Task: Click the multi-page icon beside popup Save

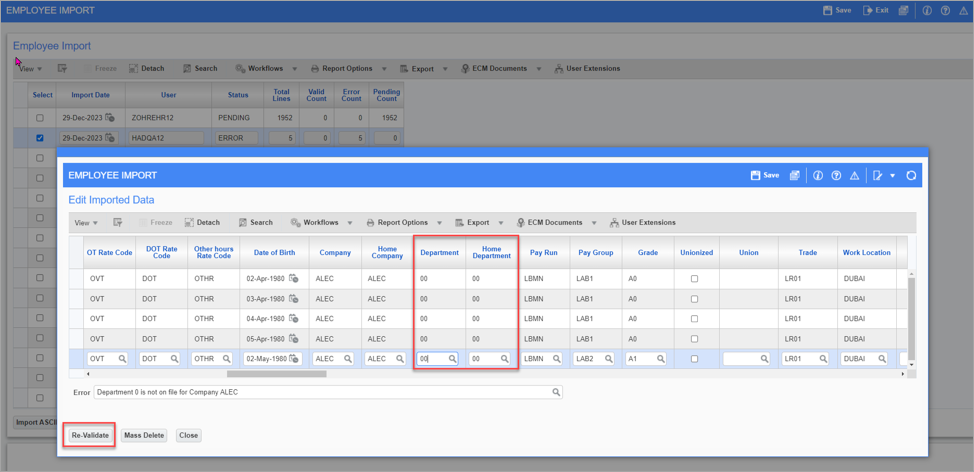Action: (x=794, y=176)
